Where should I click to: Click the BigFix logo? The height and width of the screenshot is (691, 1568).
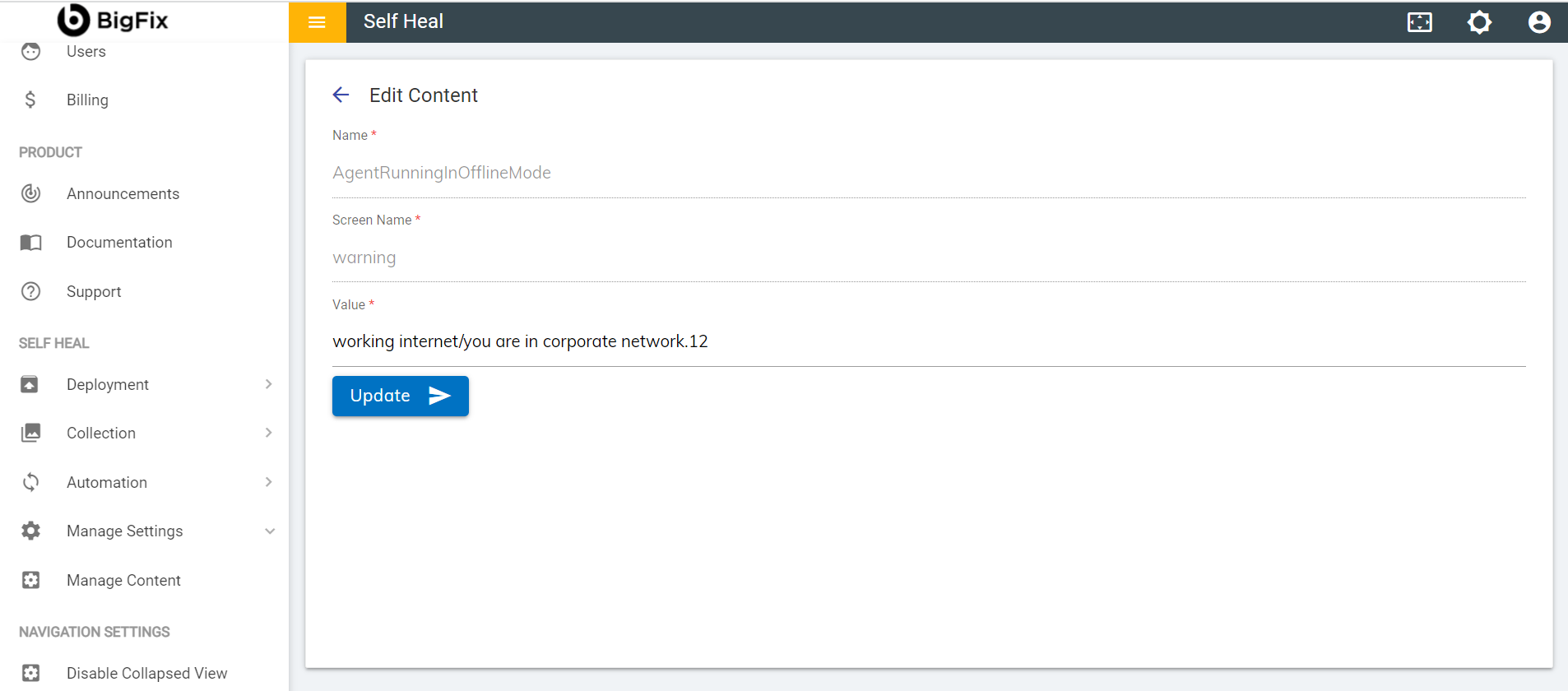click(x=113, y=21)
